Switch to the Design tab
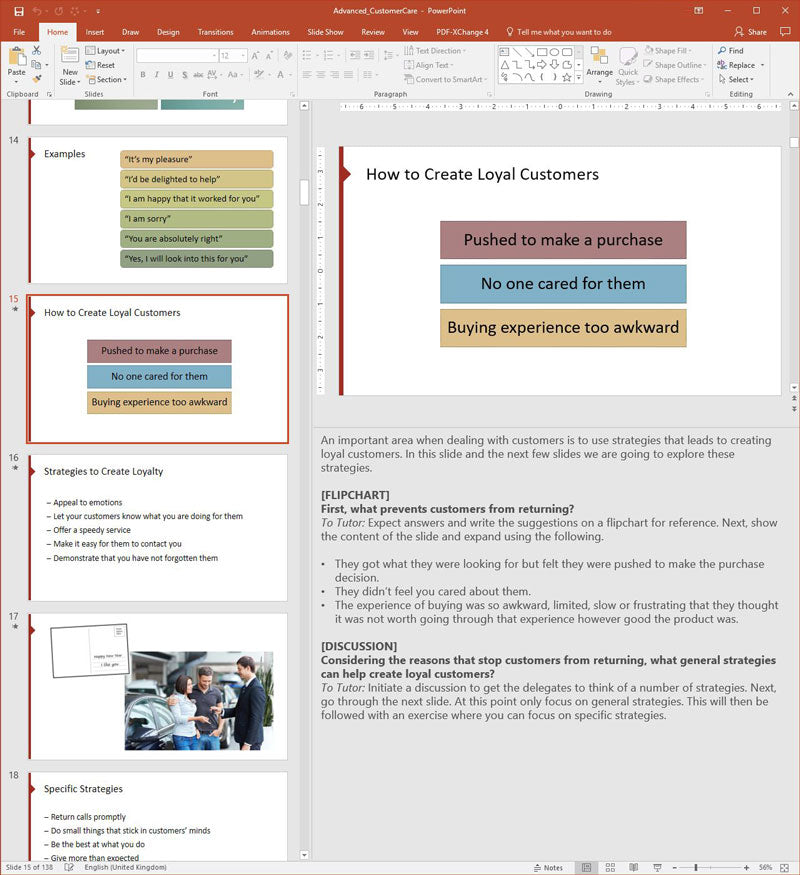Image resolution: width=800 pixels, height=875 pixels. tap(168, 32)
